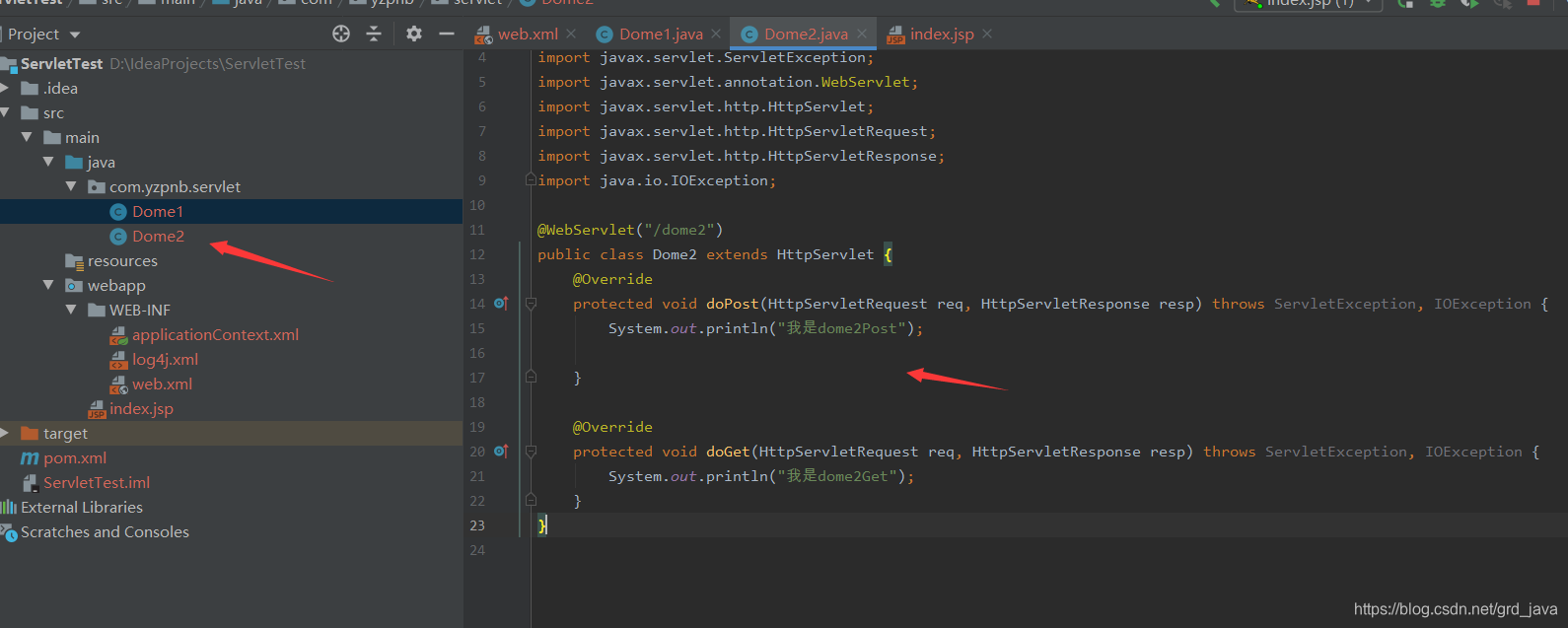The height and width of the screenshot is (628, 1568).
Task: Close the Dome2.java tab
Action: (862, 34)
